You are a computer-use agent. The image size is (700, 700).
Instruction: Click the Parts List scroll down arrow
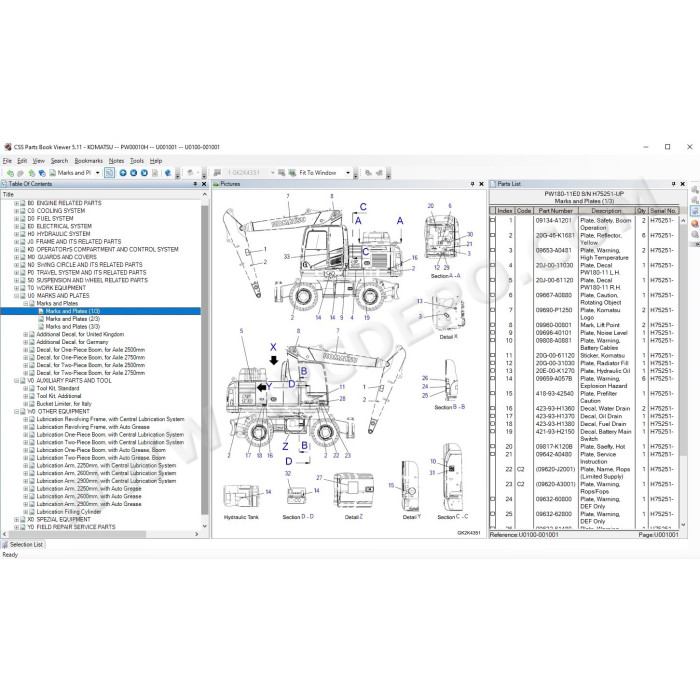click(x=683, y=525)
